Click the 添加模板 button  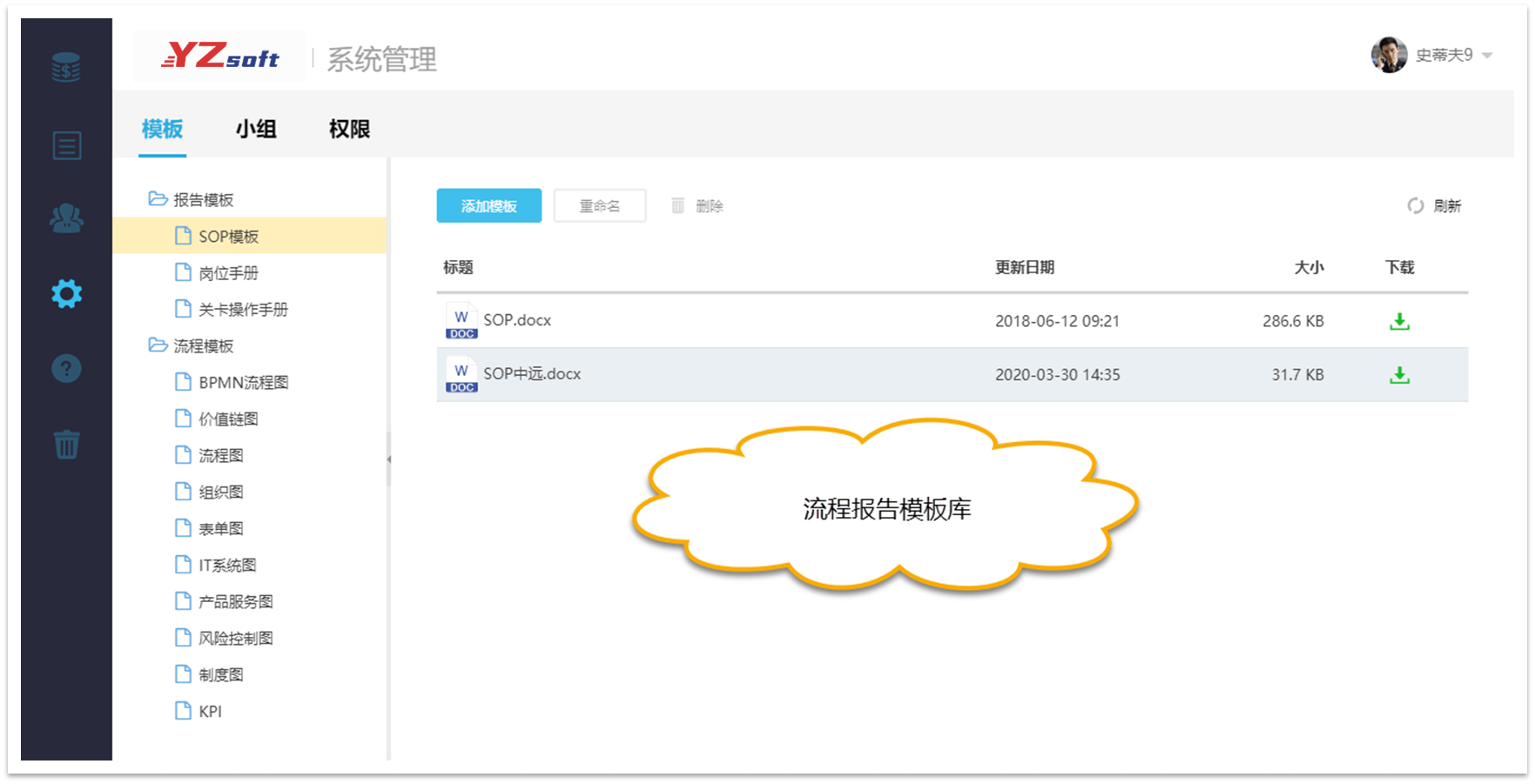point(488,205)
